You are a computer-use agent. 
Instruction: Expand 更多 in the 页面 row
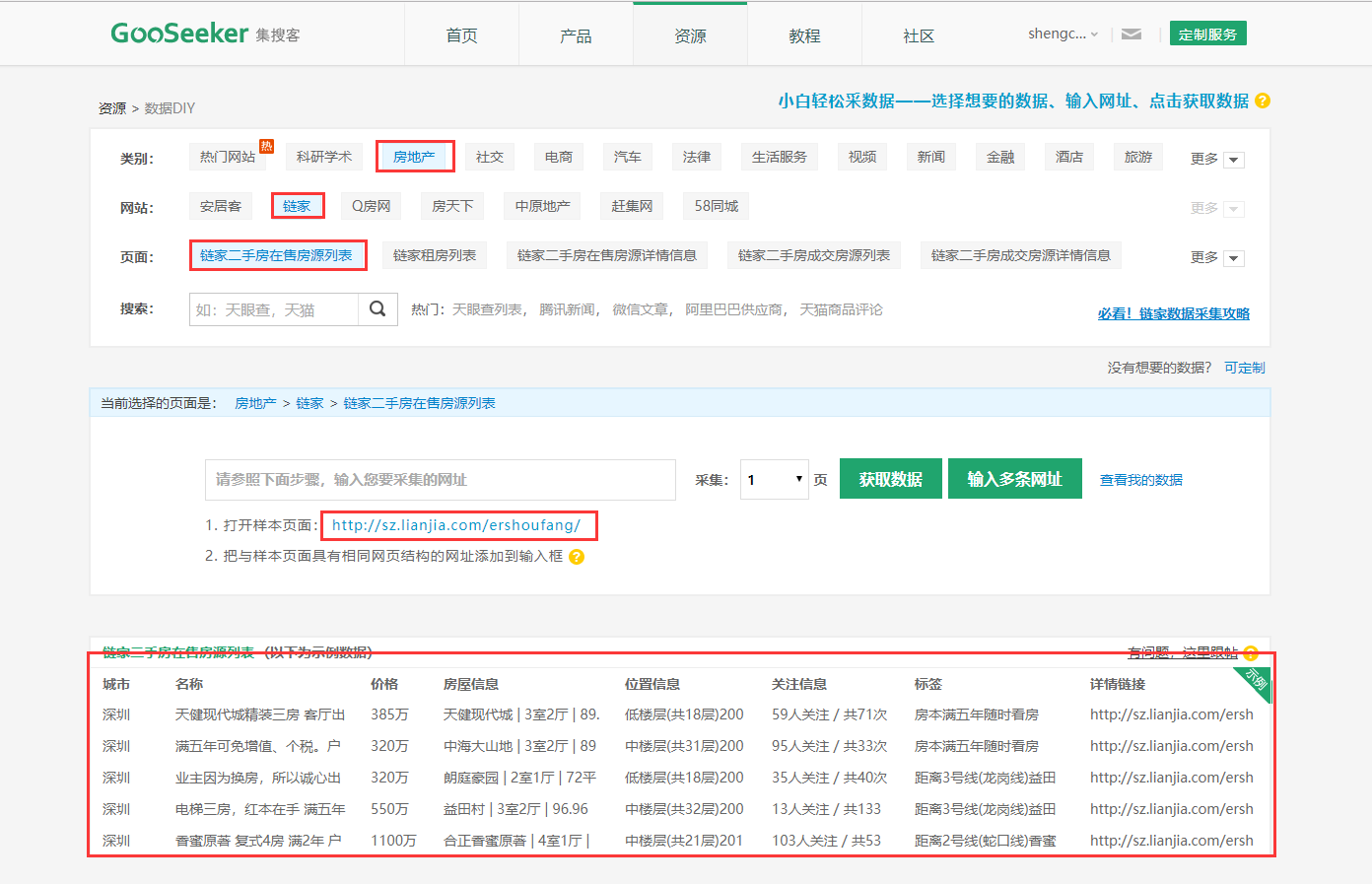[1217, 257]
